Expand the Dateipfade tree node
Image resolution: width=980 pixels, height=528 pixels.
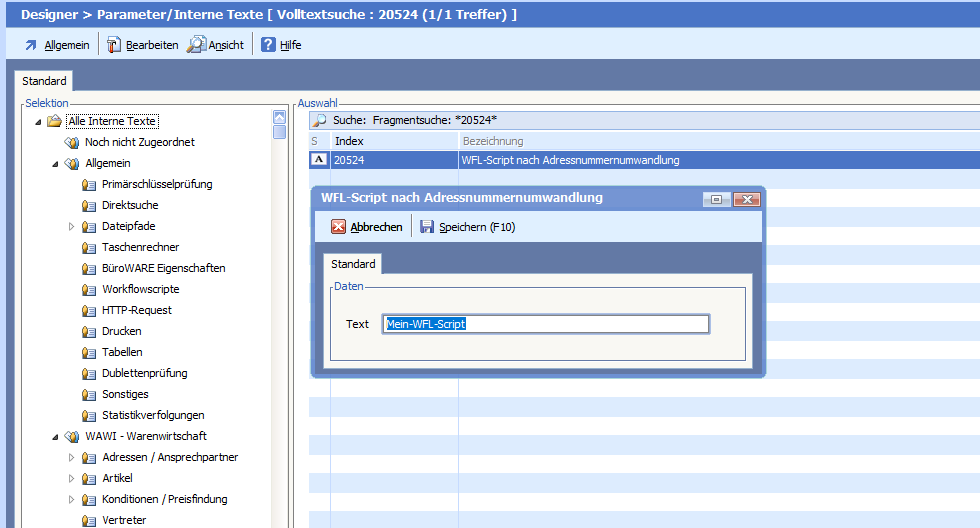coord(71,226)
